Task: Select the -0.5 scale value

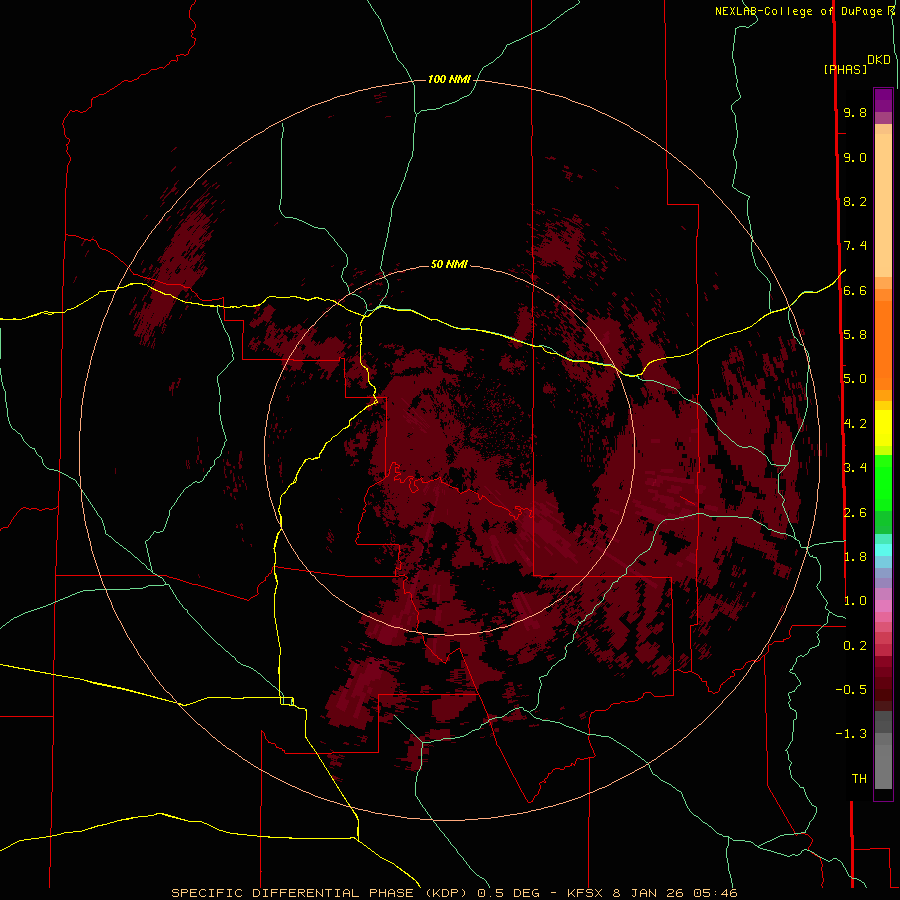Action: tap(851, 690)
